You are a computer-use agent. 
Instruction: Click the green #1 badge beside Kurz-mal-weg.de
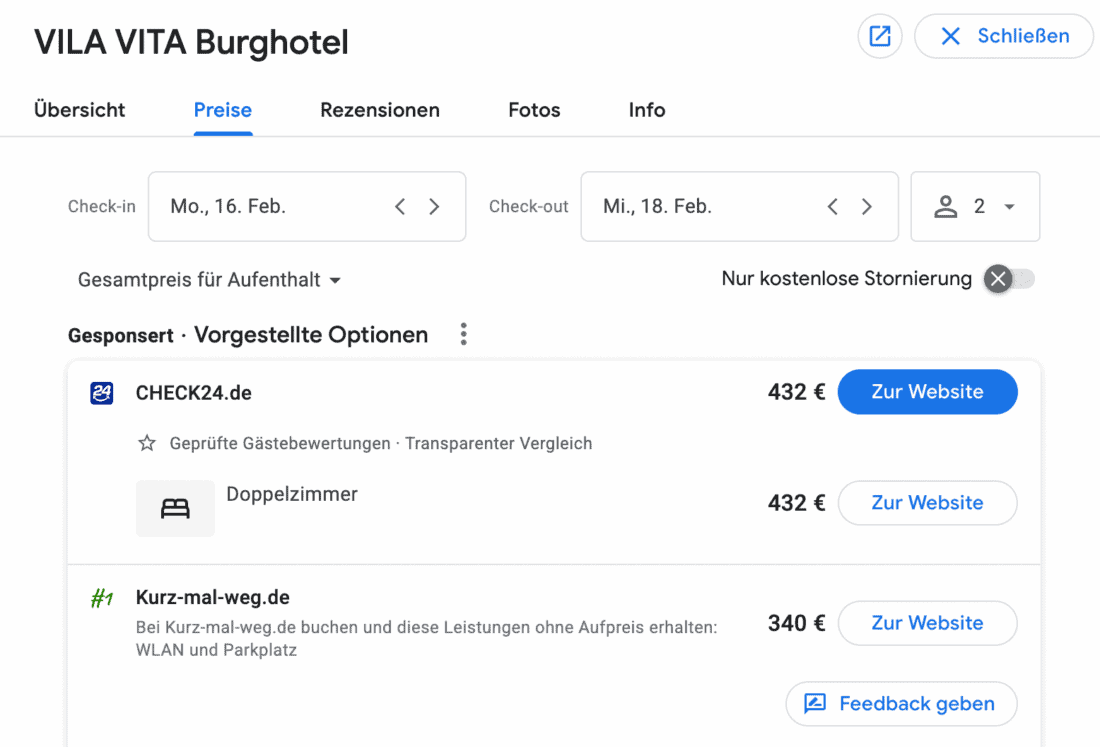point(101,597)
